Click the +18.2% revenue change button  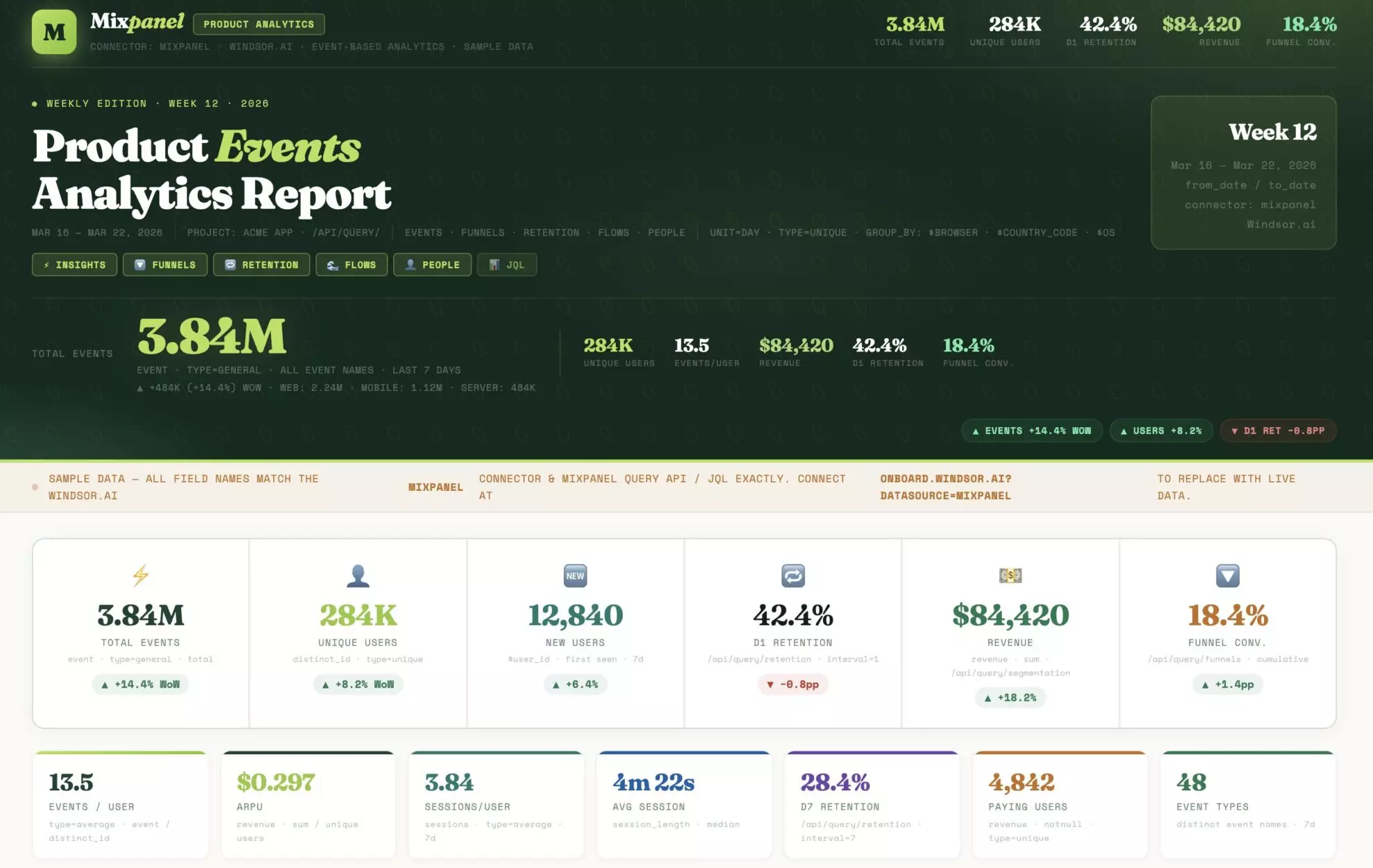1010,698
